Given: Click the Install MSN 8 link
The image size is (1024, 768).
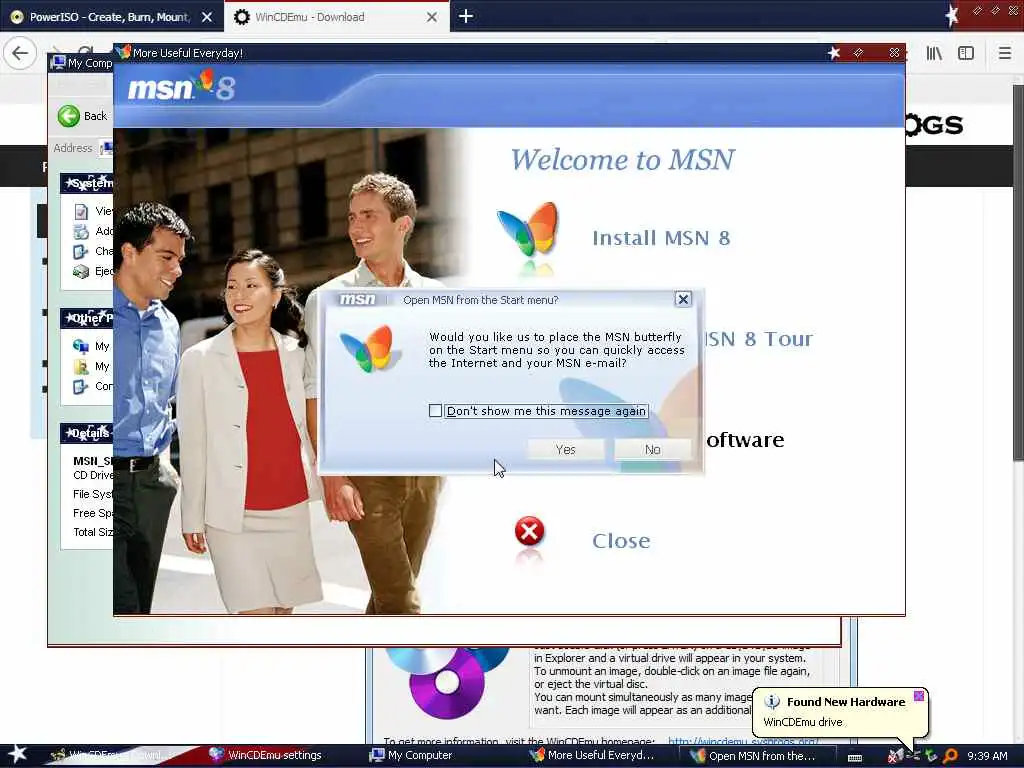Looking at the screenshot, I should tap(661, 238).
